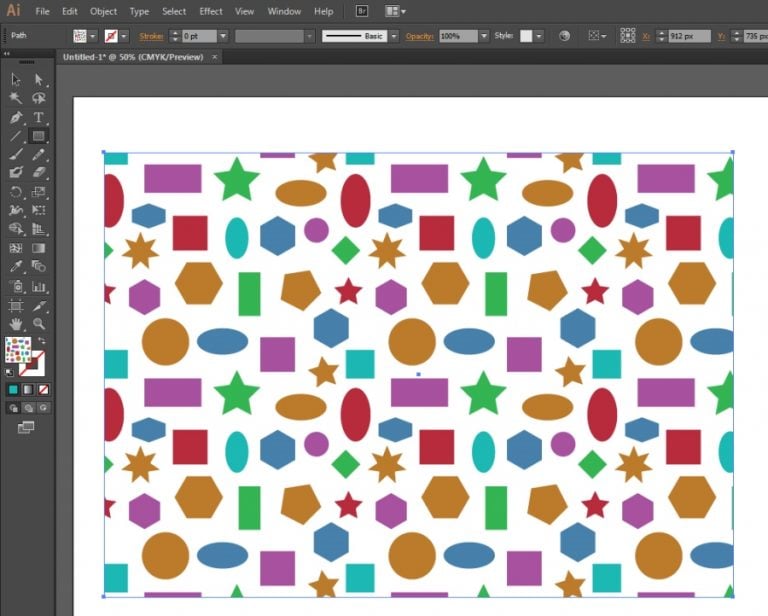
Task: Switch to Draw Normal mode
Action: point(13,408)
